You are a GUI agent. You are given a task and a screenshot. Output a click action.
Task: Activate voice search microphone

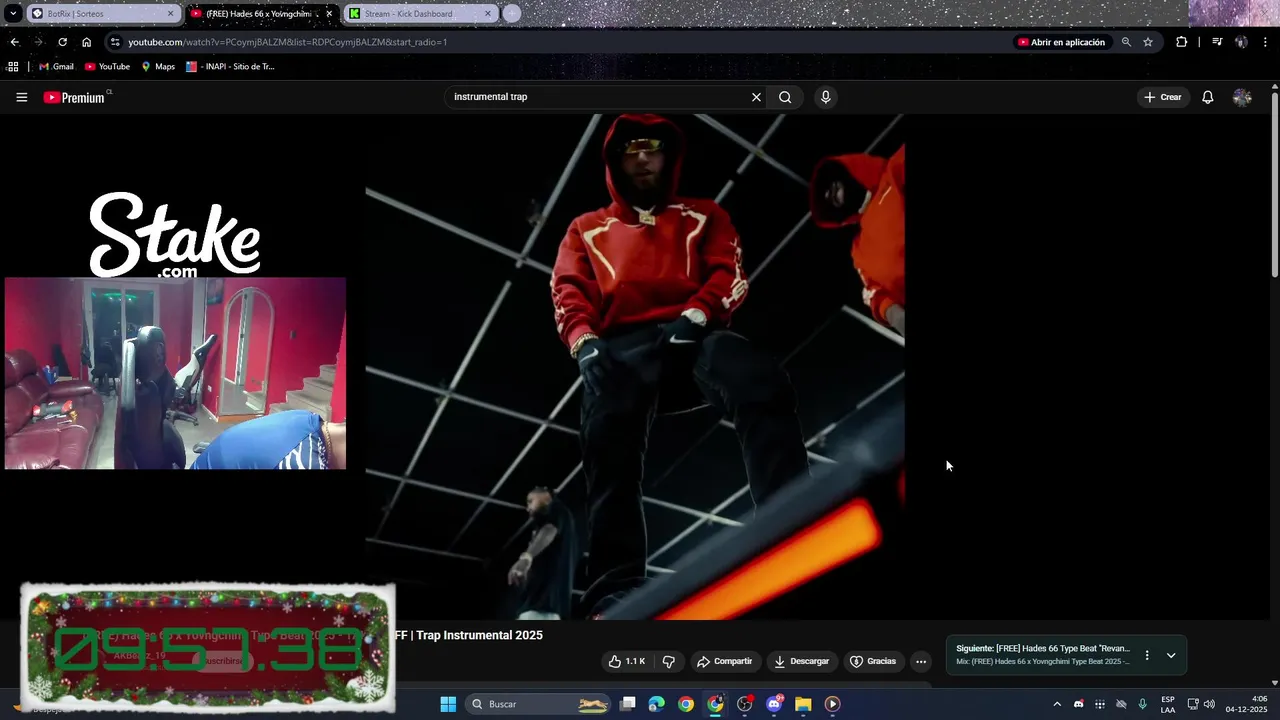pyautogui.click(x=825, y=97)
